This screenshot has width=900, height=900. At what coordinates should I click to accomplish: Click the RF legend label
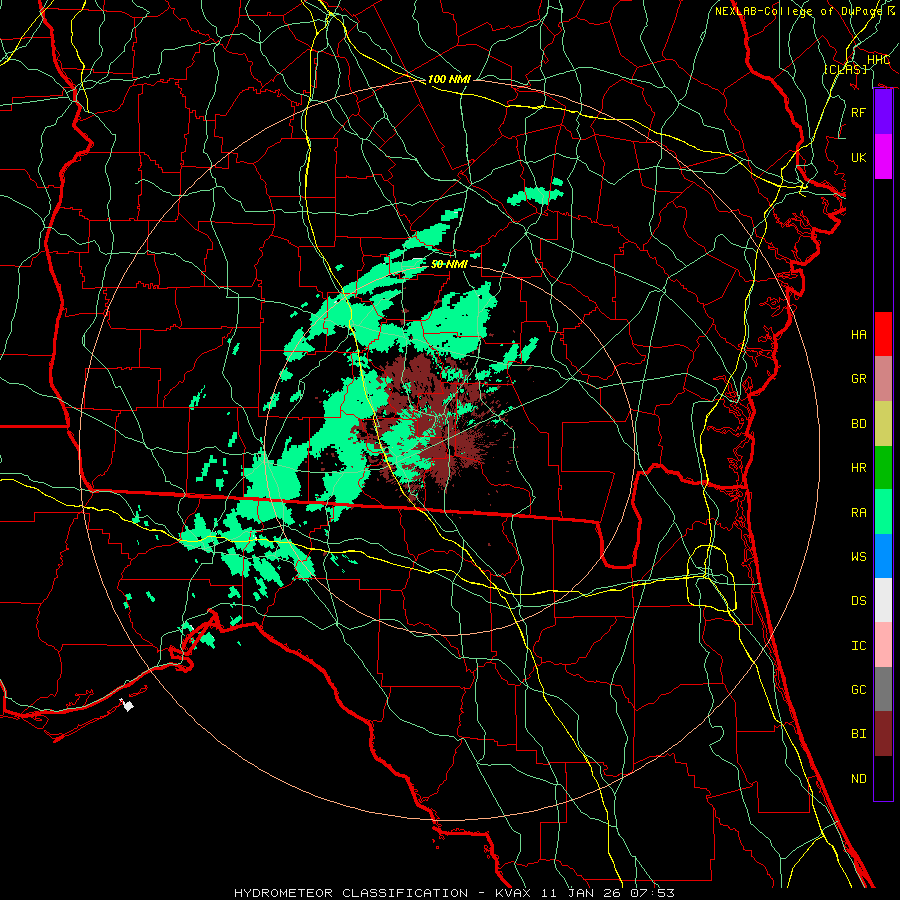[x=859, y=112]
